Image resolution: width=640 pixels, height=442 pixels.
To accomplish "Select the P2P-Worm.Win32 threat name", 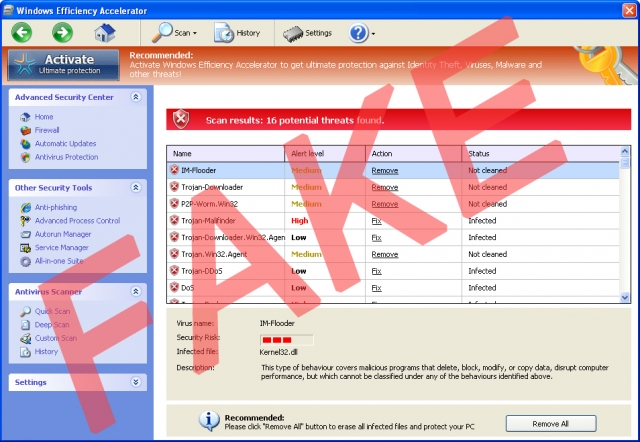I will click(x=209, y=204).
